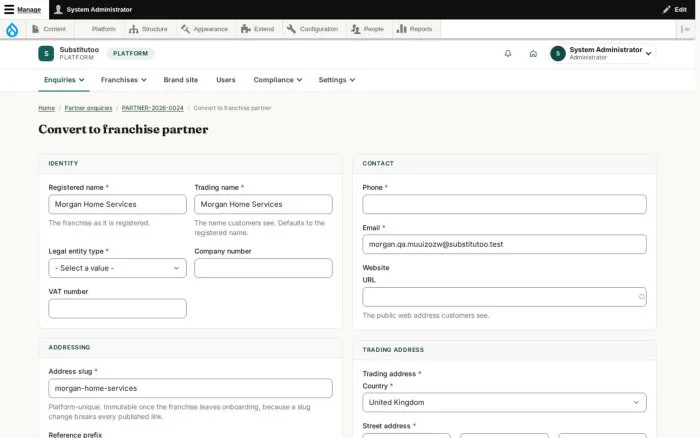Open the Extend toolbar item
The image size is (700, 438).
pyautogui.click(x=258, y=29)
